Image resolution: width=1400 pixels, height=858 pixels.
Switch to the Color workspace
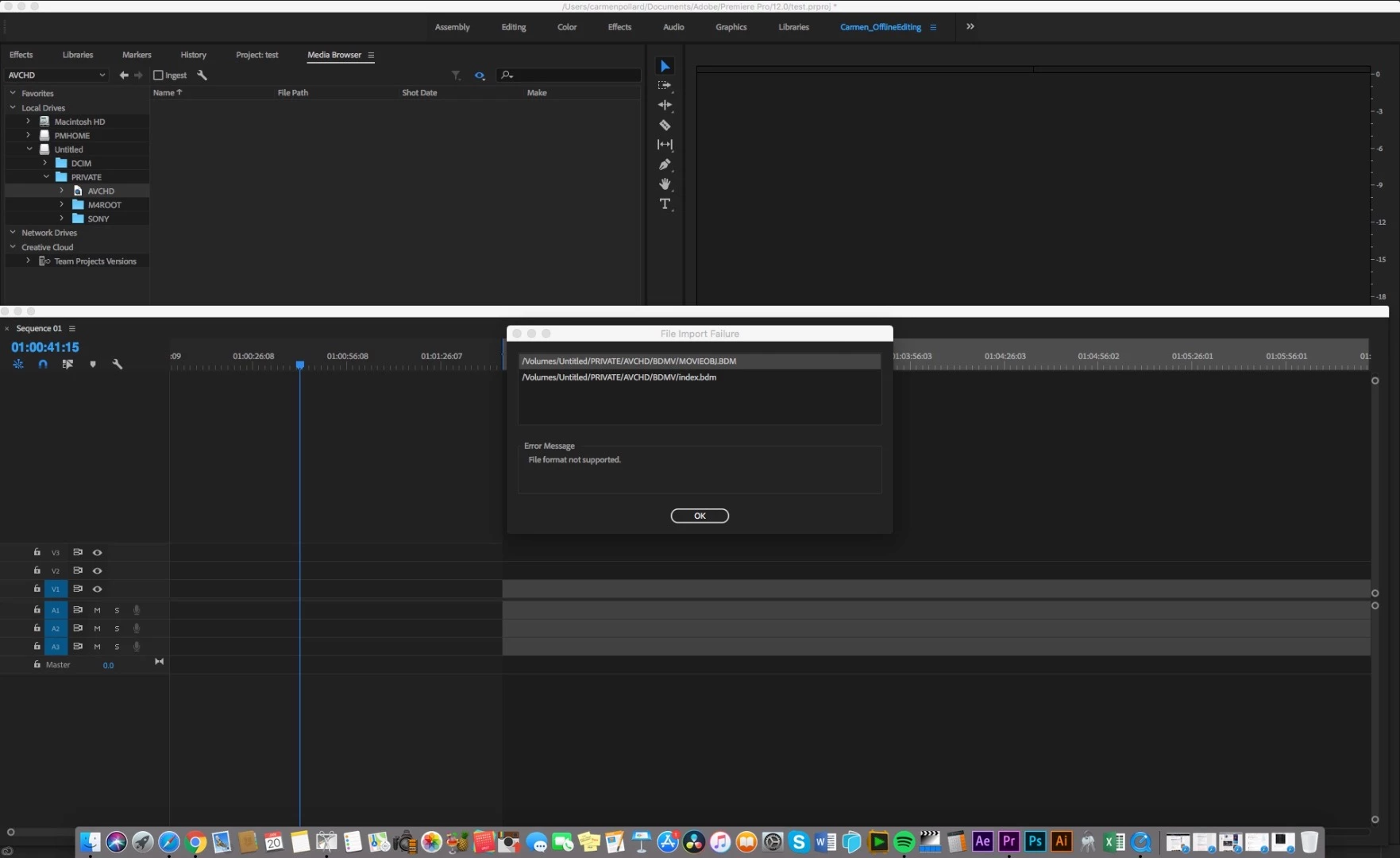tap(567, 27)
